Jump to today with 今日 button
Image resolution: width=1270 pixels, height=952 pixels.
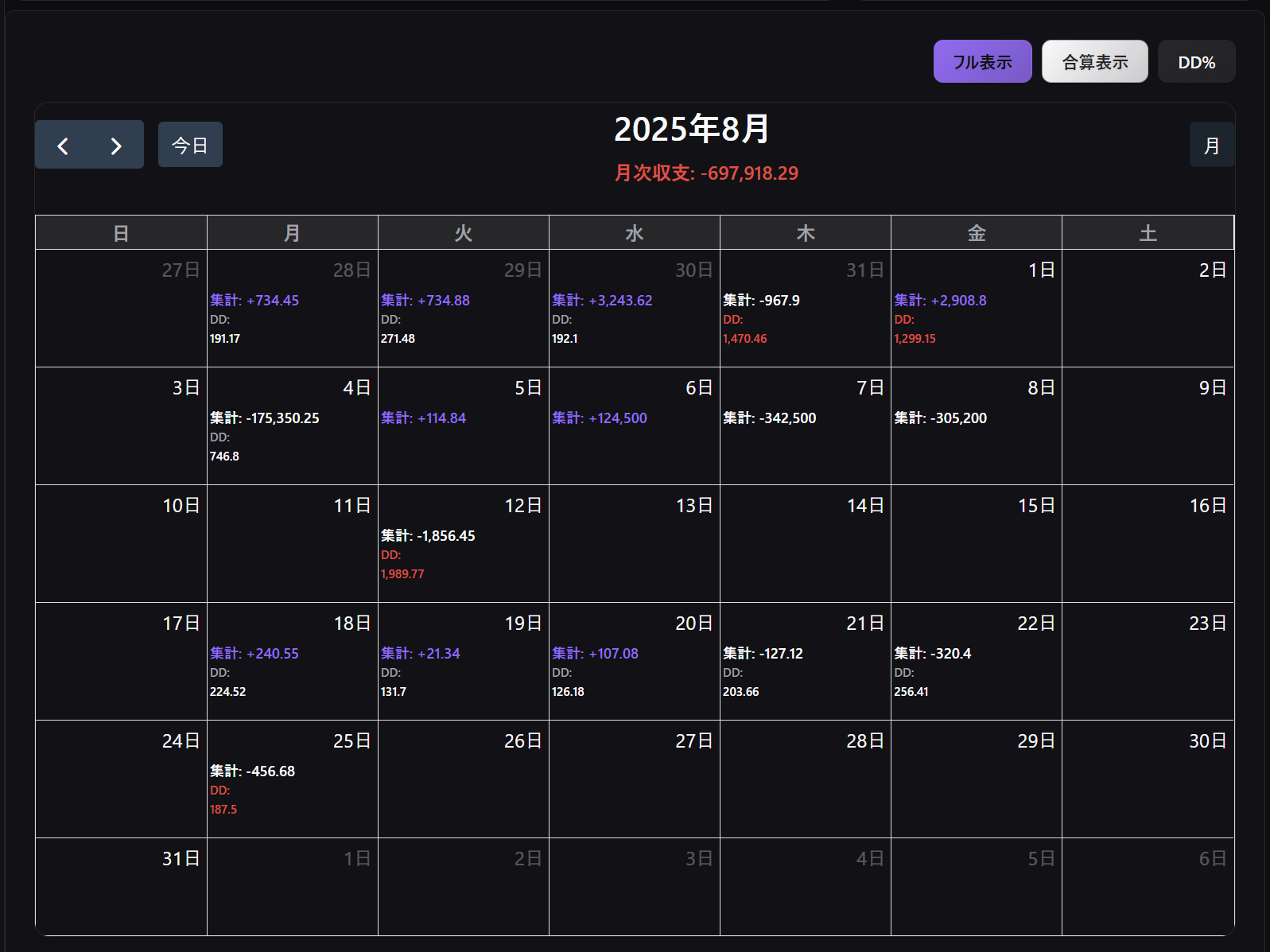coord(190,146)
